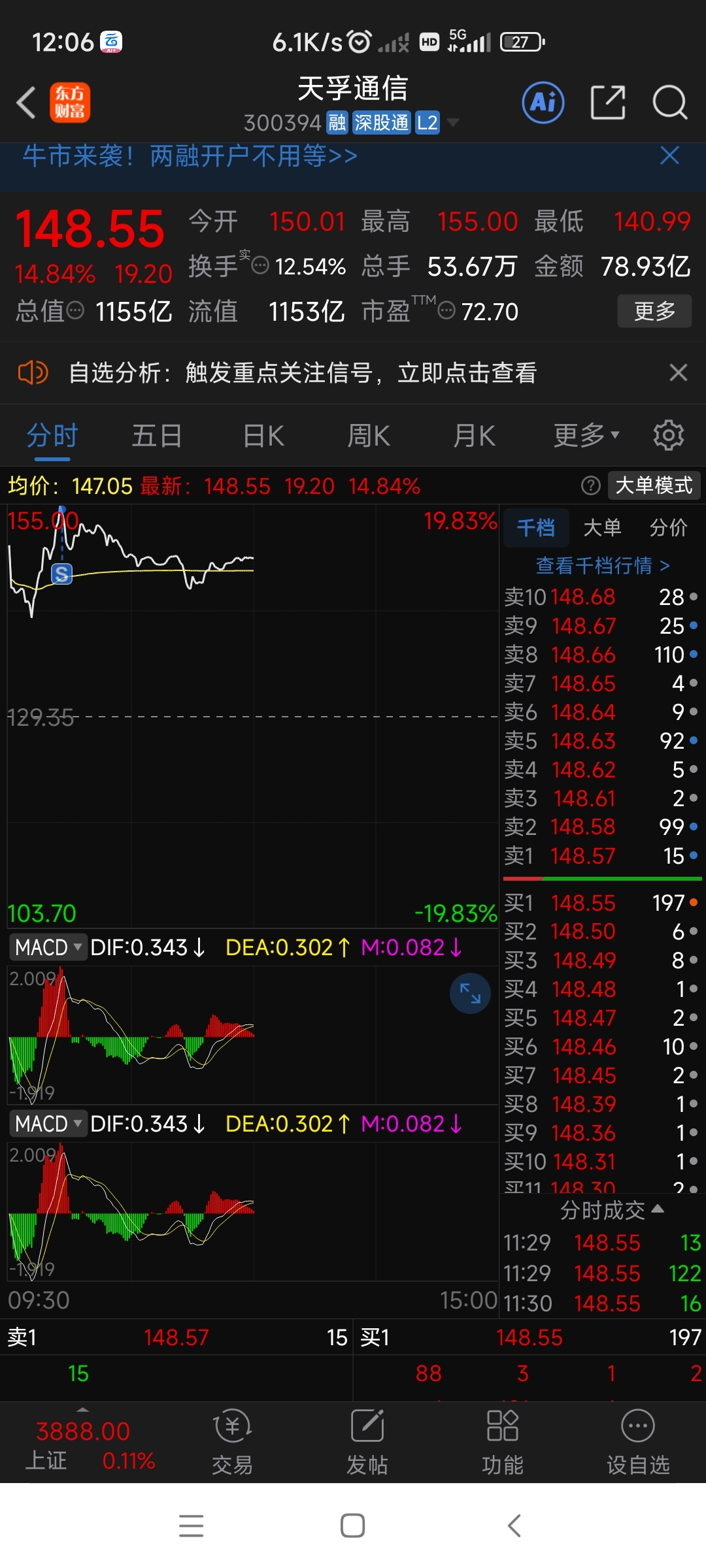Open 交易 trade icon

click(232, 1443)
